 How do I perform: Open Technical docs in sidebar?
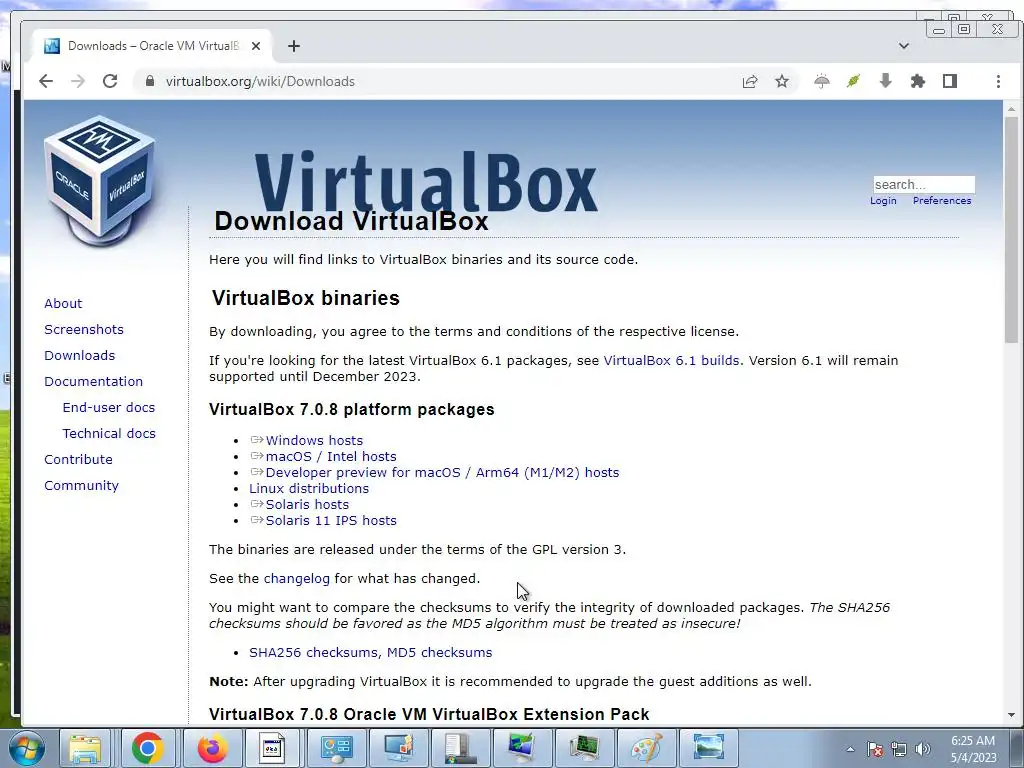click(x=108, y=434)
